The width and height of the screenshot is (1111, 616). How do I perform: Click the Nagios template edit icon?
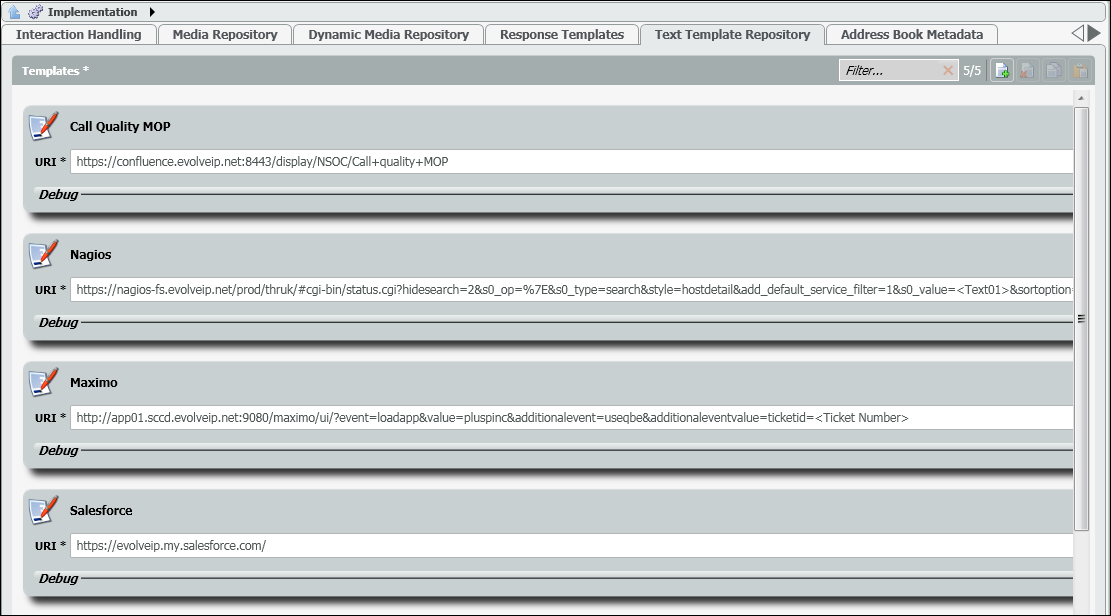(x=44, y=254)
